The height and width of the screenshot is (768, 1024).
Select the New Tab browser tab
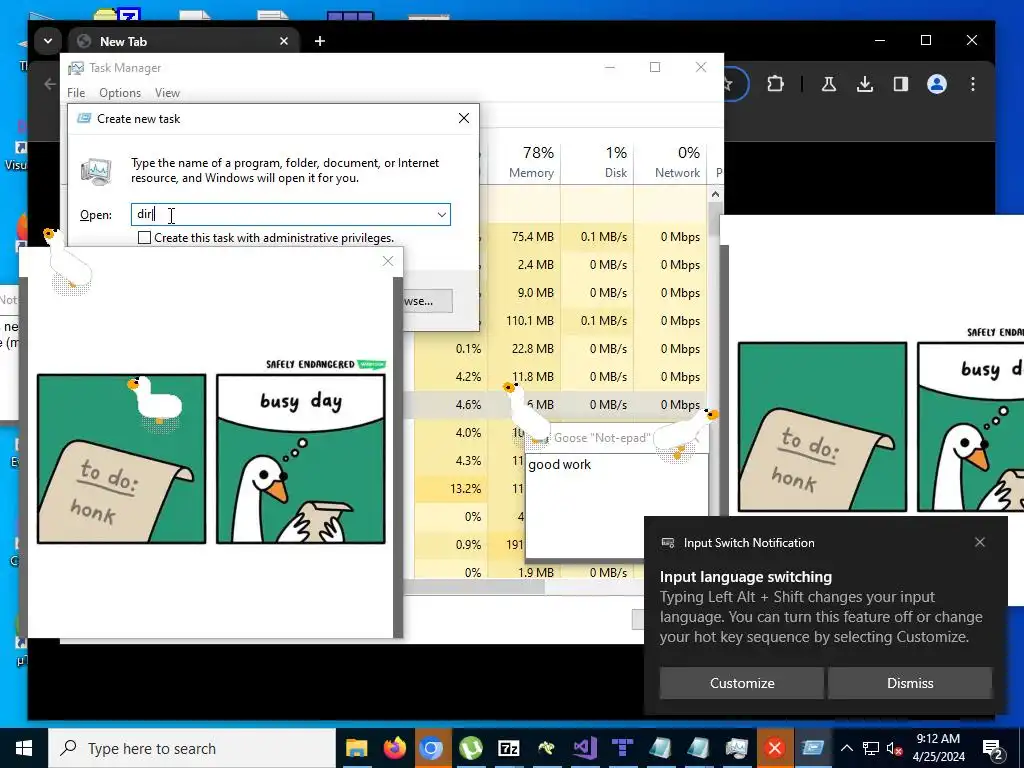click(x=183, y=41)
